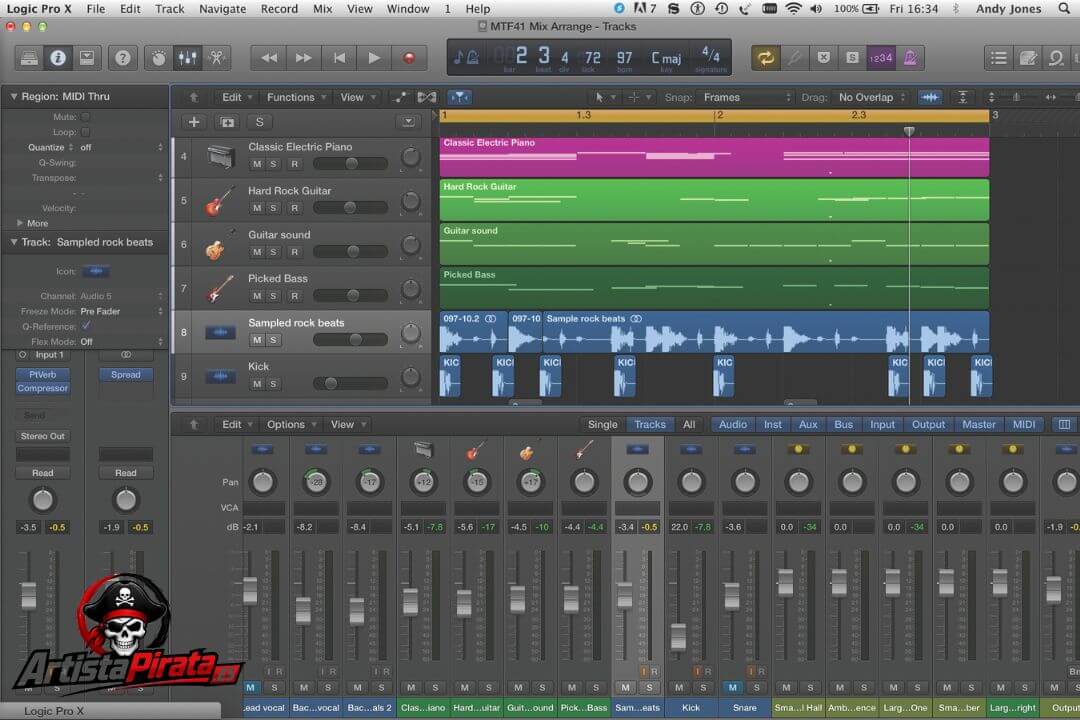Mute the Kick track
This screenshot has height=720, width=1080.
[257, 384]
